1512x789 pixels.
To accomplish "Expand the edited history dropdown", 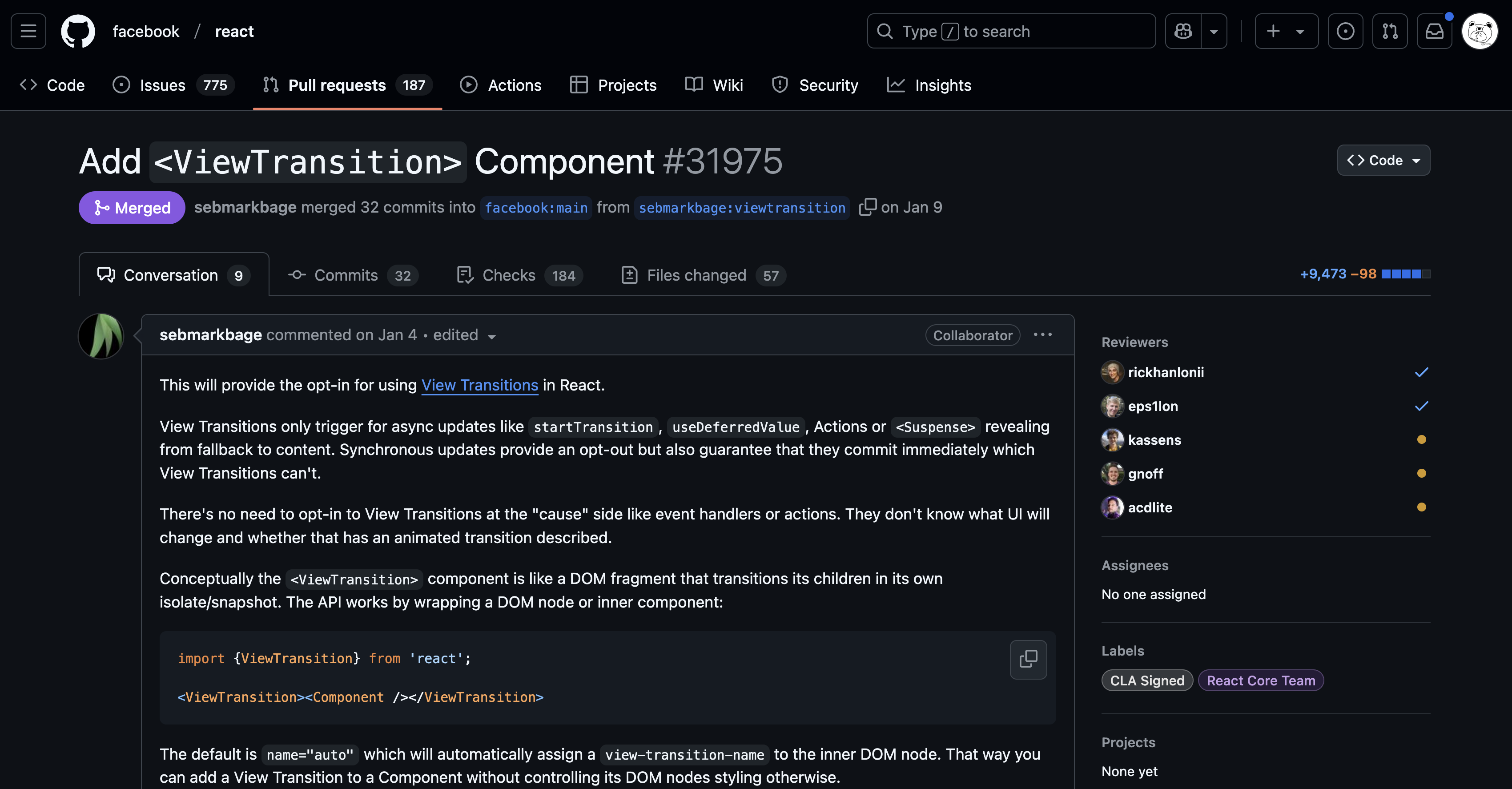I will point(465,335).
